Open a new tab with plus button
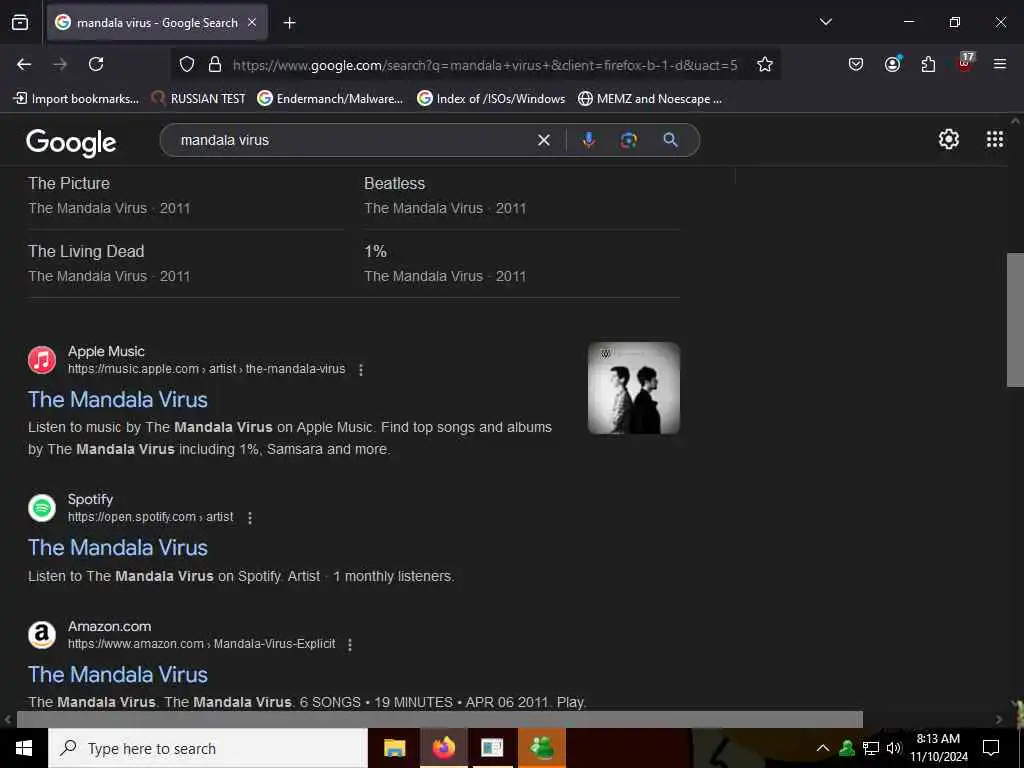 pyautogui.click(x=289, y=23)
